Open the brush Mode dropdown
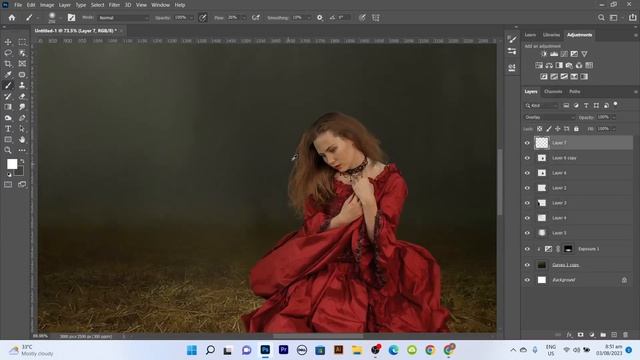The width and height of the screenshot is (640, 360). coord(124,18)
